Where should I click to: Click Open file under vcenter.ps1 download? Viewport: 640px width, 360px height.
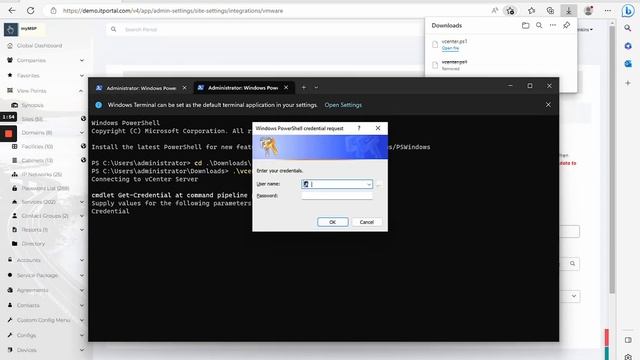450,48
